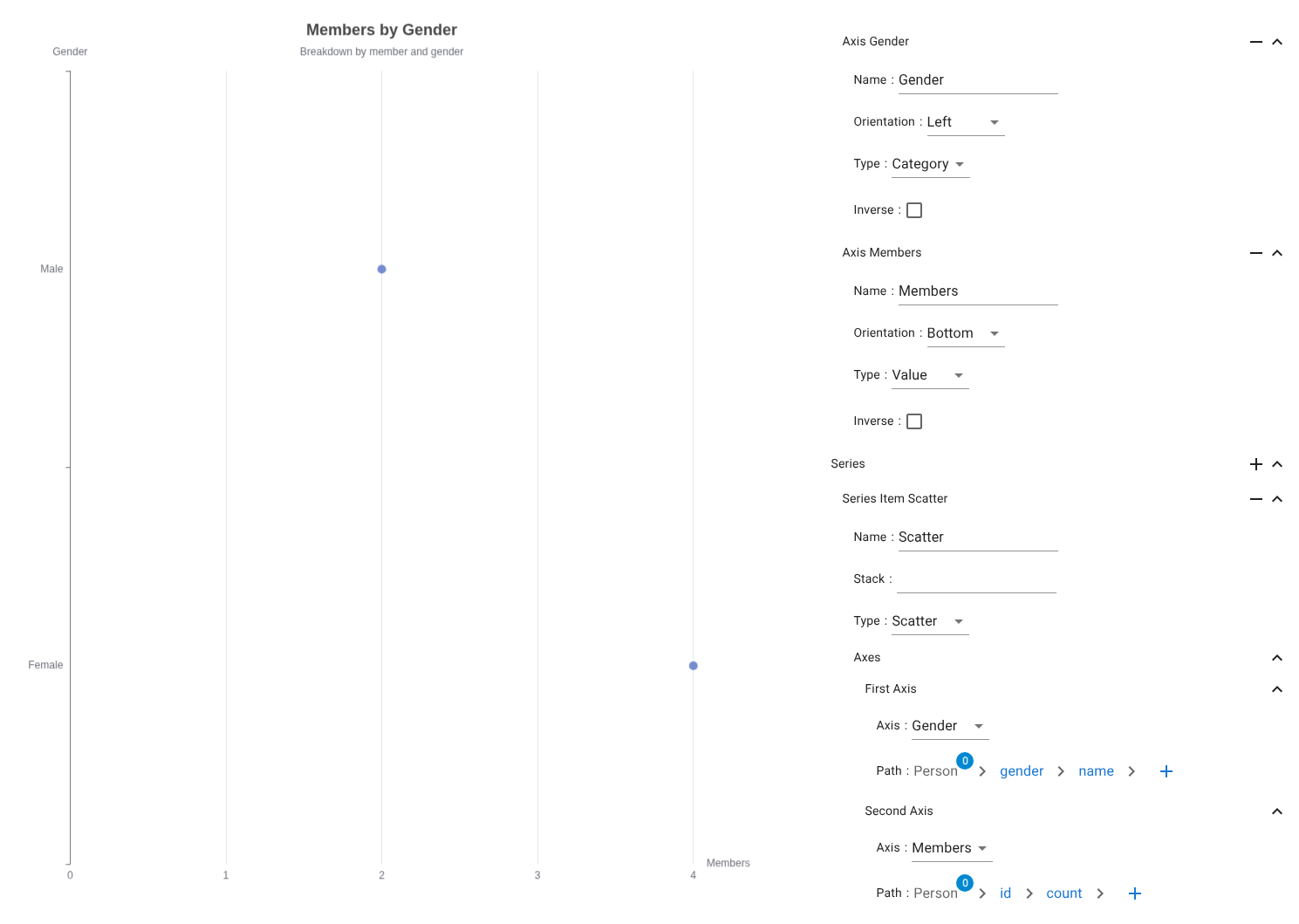
Task: Open series Type dropdown showing Scatter
Action: (929, 621)
